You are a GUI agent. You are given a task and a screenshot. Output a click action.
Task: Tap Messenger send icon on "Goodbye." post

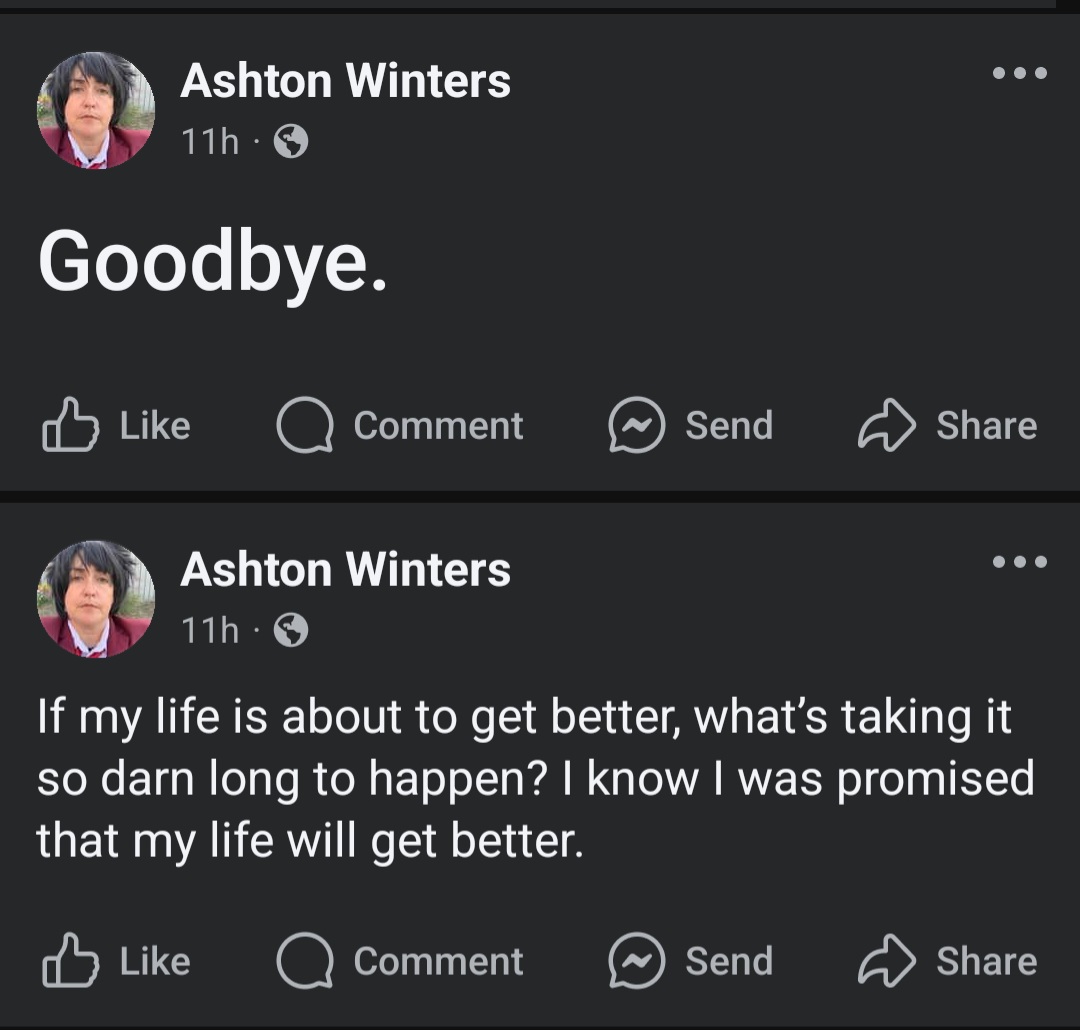(x=637, y=426)
